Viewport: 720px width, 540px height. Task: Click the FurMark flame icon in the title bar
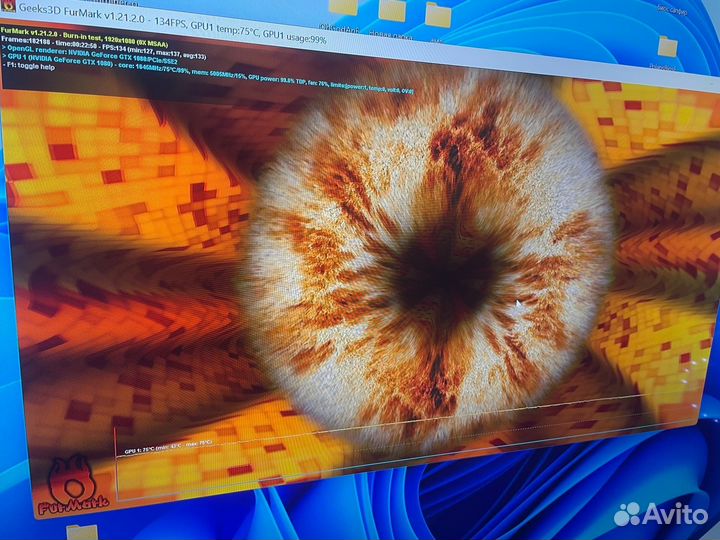coord(7,6)
